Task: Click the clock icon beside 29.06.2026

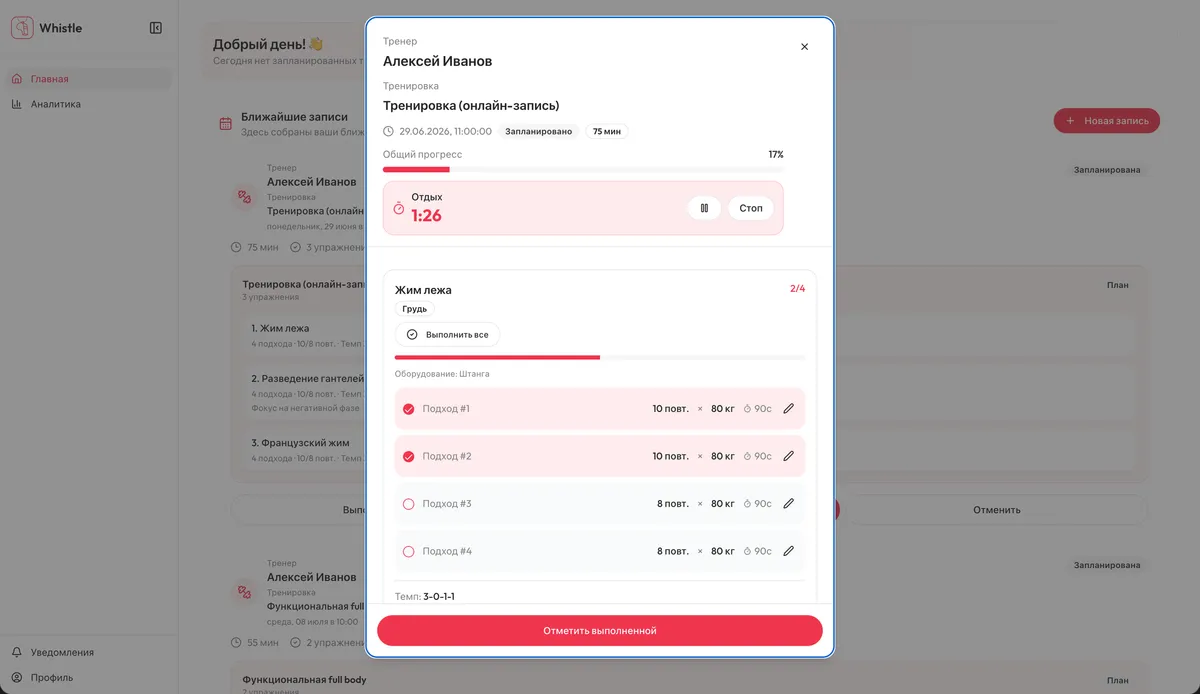Action: click(x=389, y=131)
